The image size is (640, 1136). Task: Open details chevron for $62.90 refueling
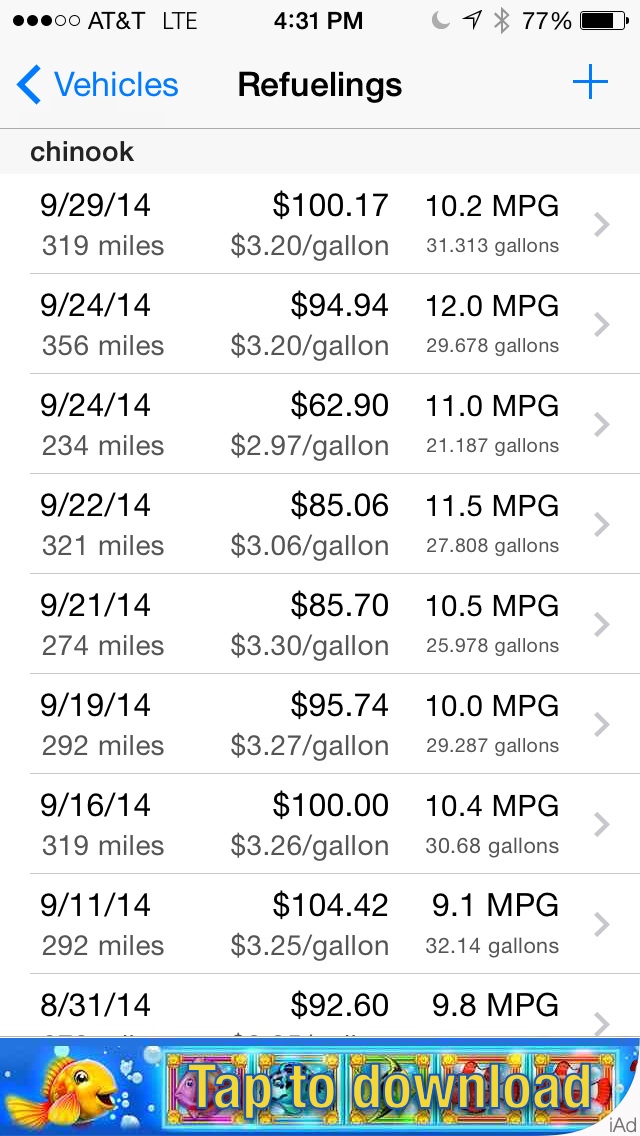point(601,425)
